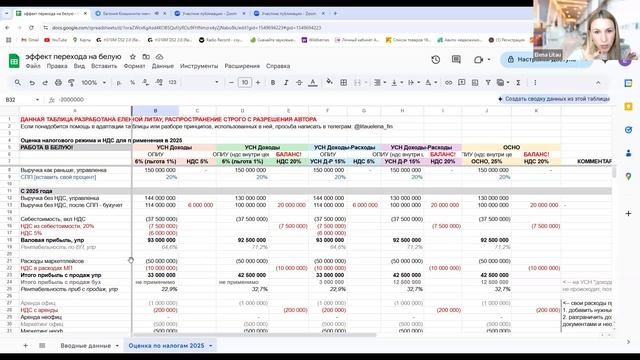Insert a comment from the toolbar
640x360 pixels.
click(x=462, y=82)
